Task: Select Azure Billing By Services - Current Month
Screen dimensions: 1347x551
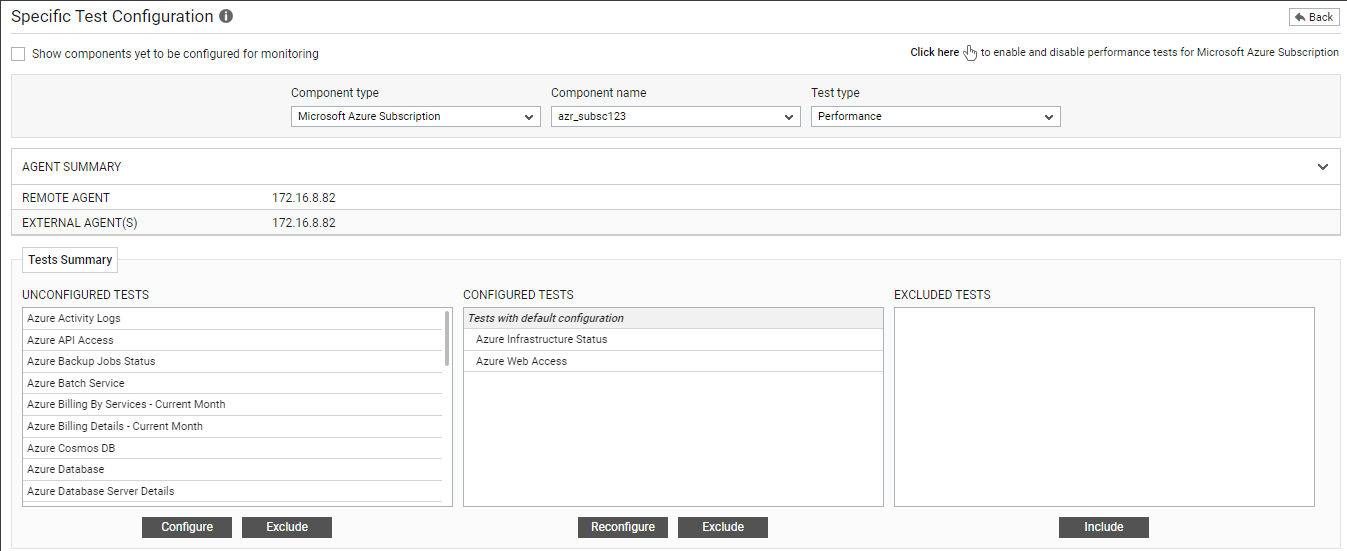Action: (232, 404)
